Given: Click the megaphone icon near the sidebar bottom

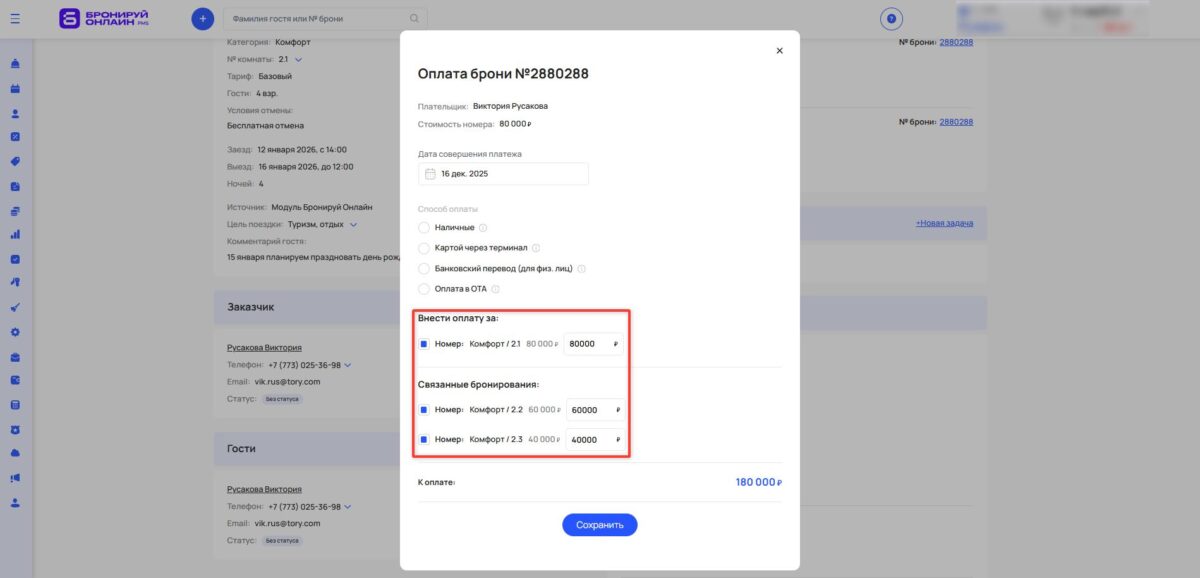Looking at the screenshot, I should [14, 478].
